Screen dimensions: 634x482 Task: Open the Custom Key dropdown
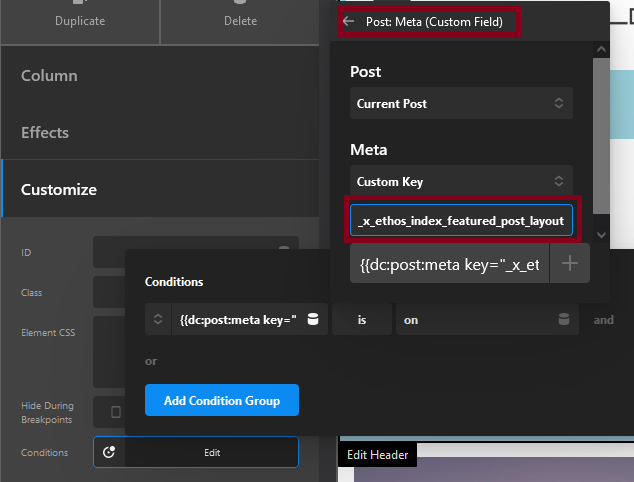pos(461,181)
